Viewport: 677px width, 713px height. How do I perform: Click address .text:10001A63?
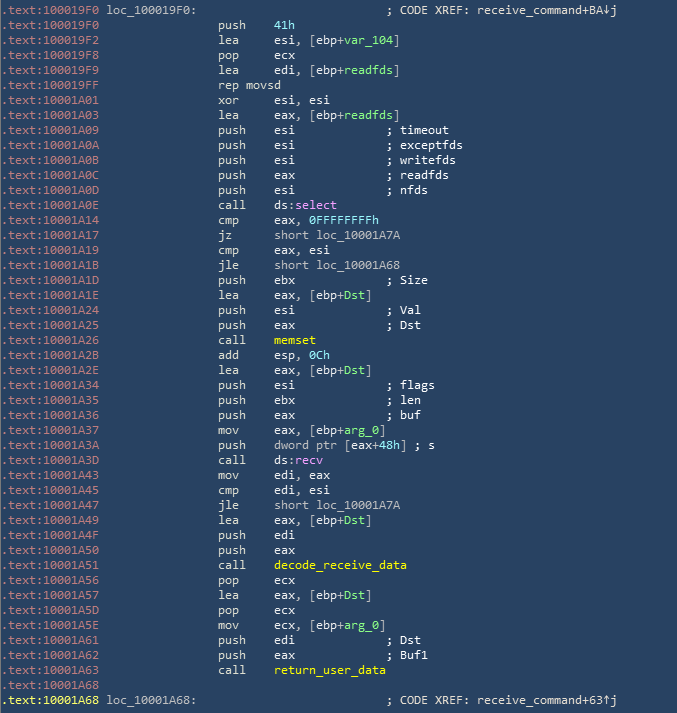click(50, 670)
